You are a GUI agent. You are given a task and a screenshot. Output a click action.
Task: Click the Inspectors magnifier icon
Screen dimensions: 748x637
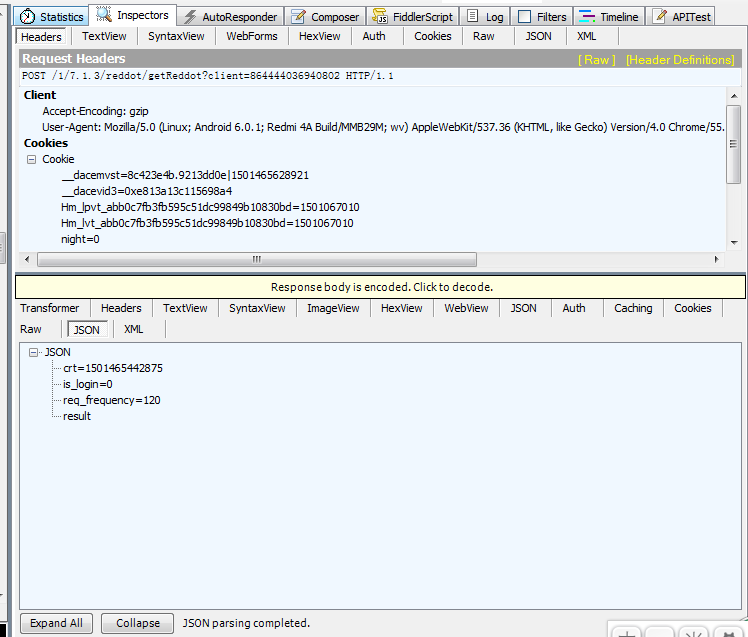point(104,14)
